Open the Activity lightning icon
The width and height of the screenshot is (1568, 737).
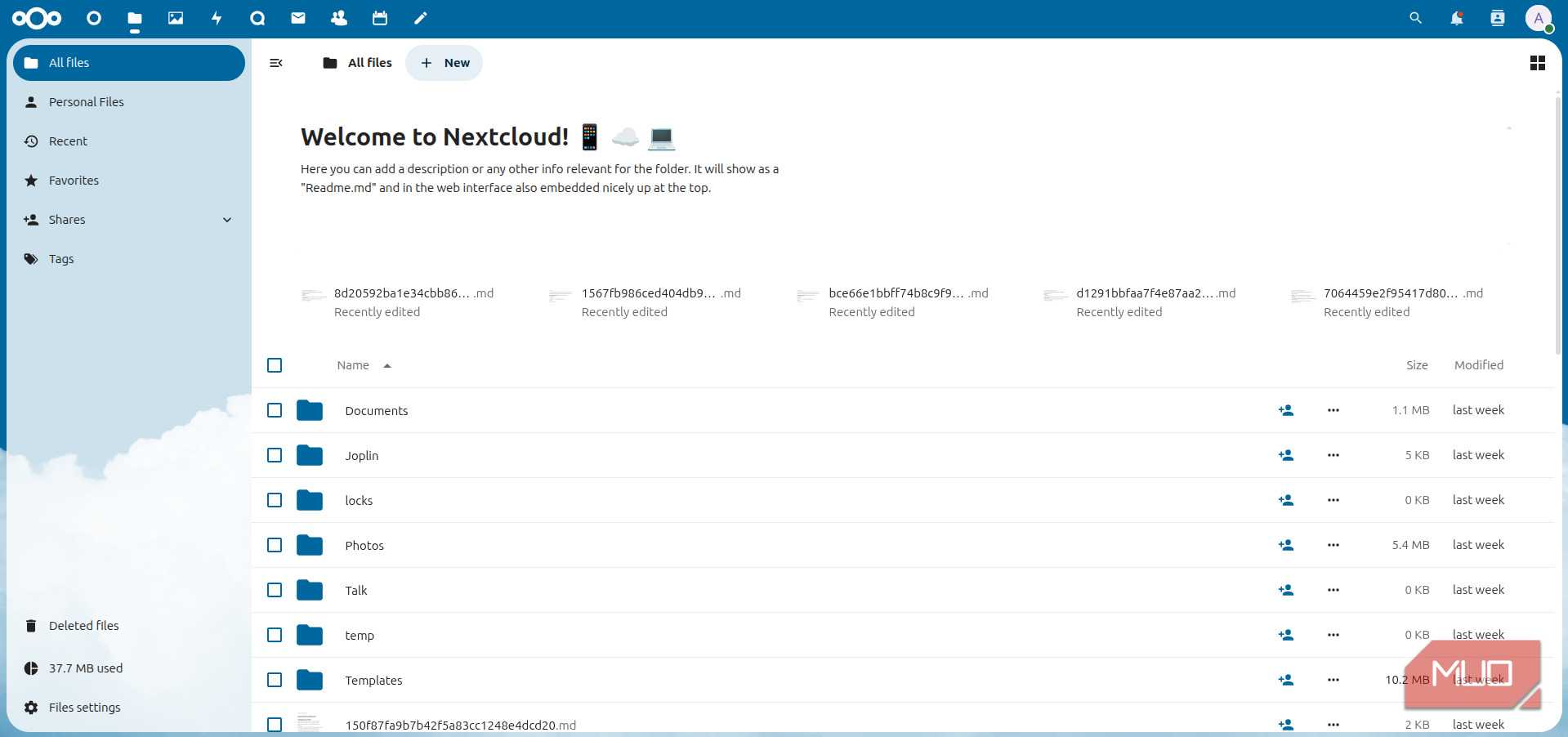[217, 18]
